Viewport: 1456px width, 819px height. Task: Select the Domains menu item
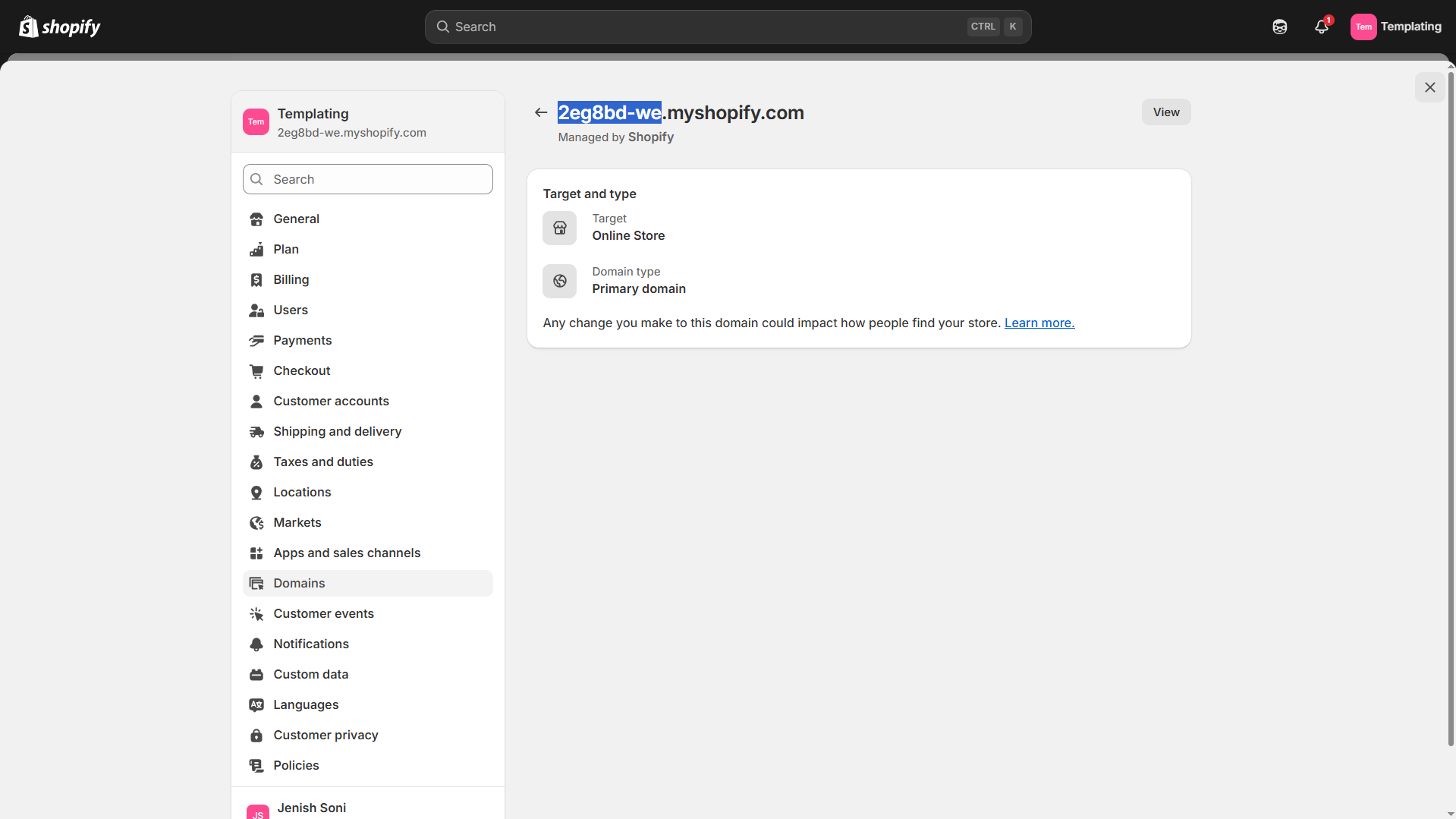(368, 584)
